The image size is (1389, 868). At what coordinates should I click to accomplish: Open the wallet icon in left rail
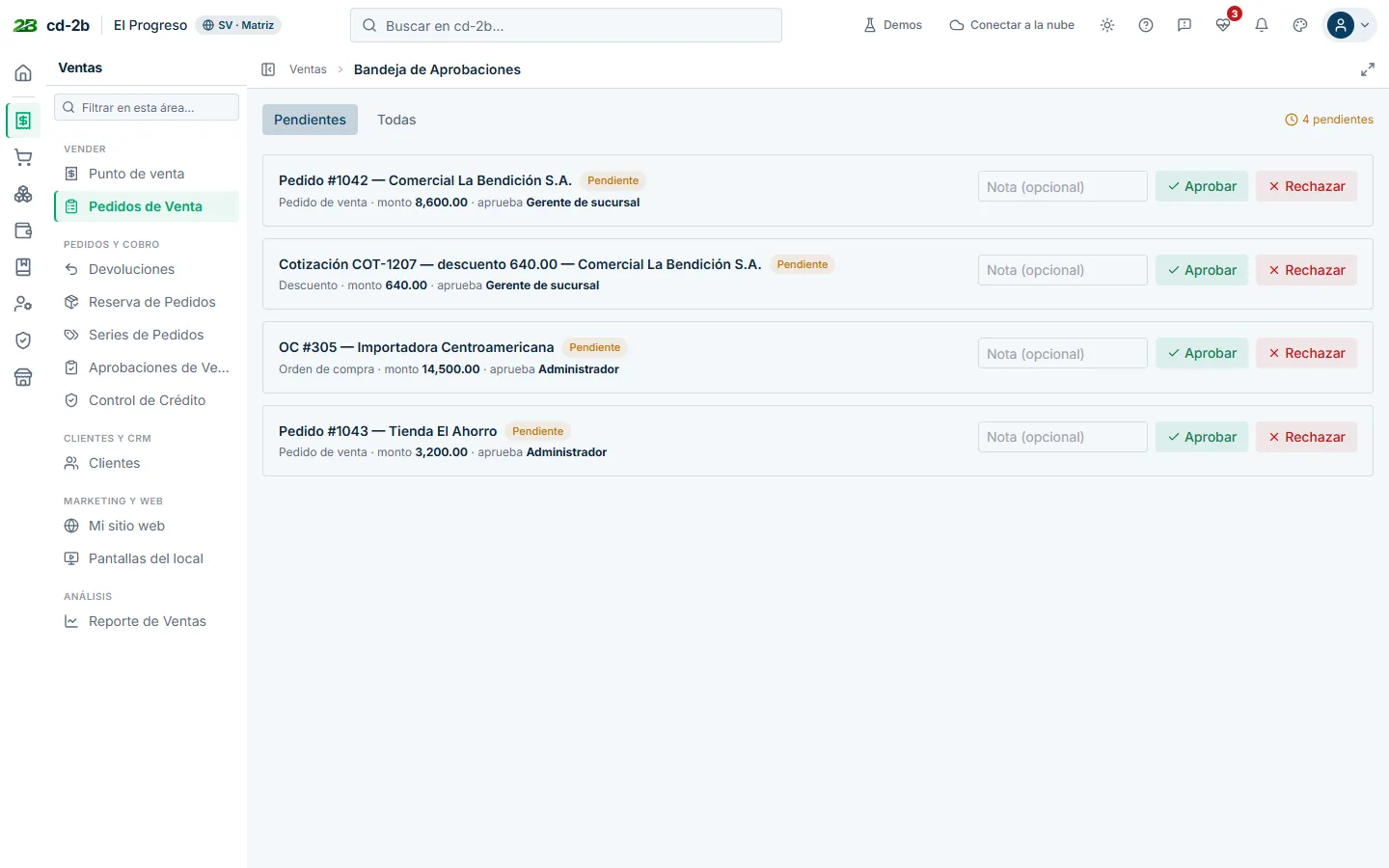[23, 231]
